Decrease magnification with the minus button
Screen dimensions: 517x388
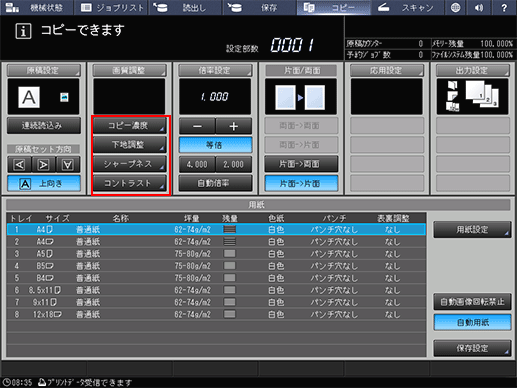tap(197, 126)
